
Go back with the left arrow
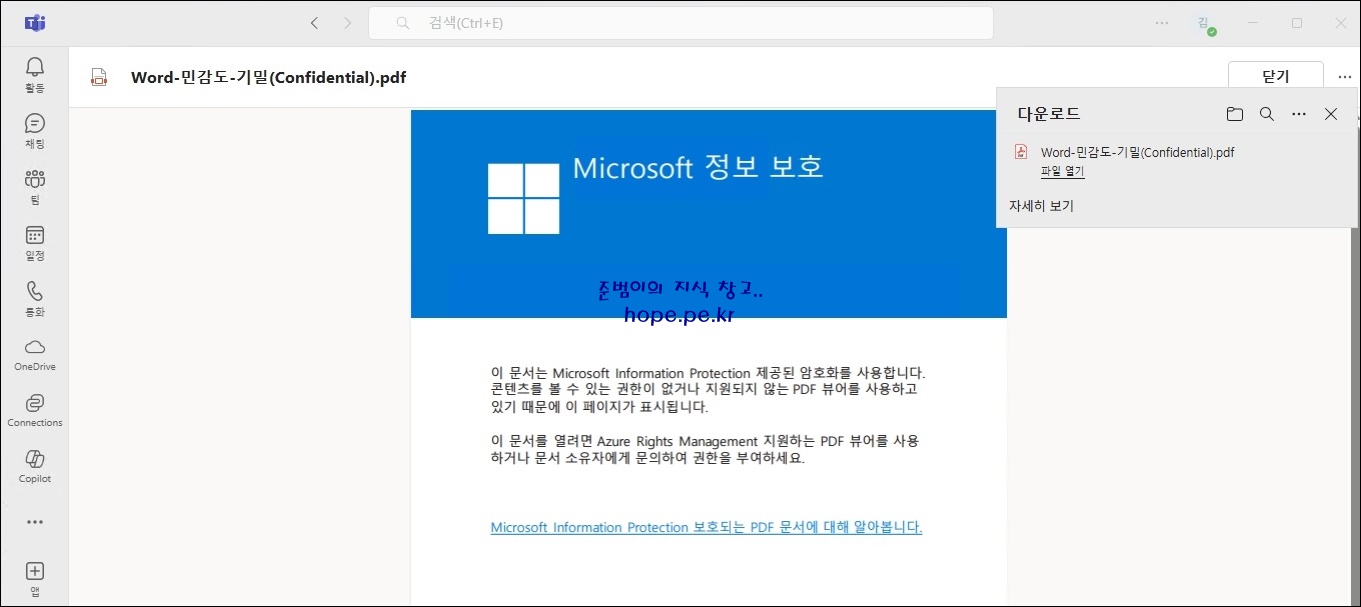[x=314, y=22]
